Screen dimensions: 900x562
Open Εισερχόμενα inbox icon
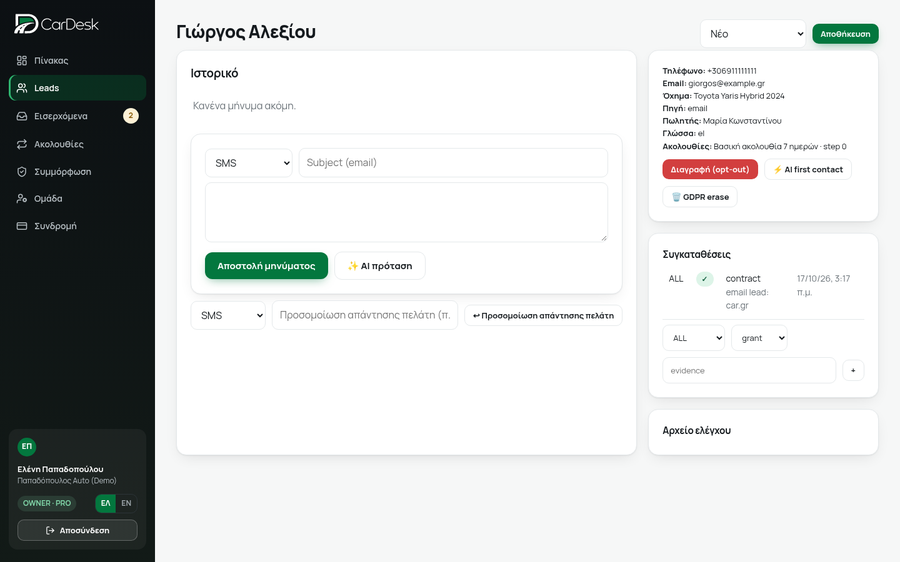pyautogui.click(x=22, y=116)
